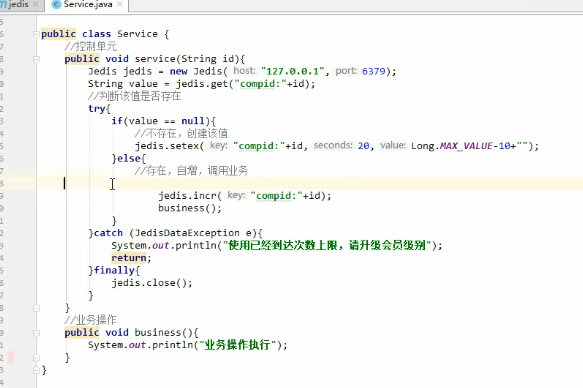
Task: Switch to the jedis editor tab
Action: click(x=18, y=4)
